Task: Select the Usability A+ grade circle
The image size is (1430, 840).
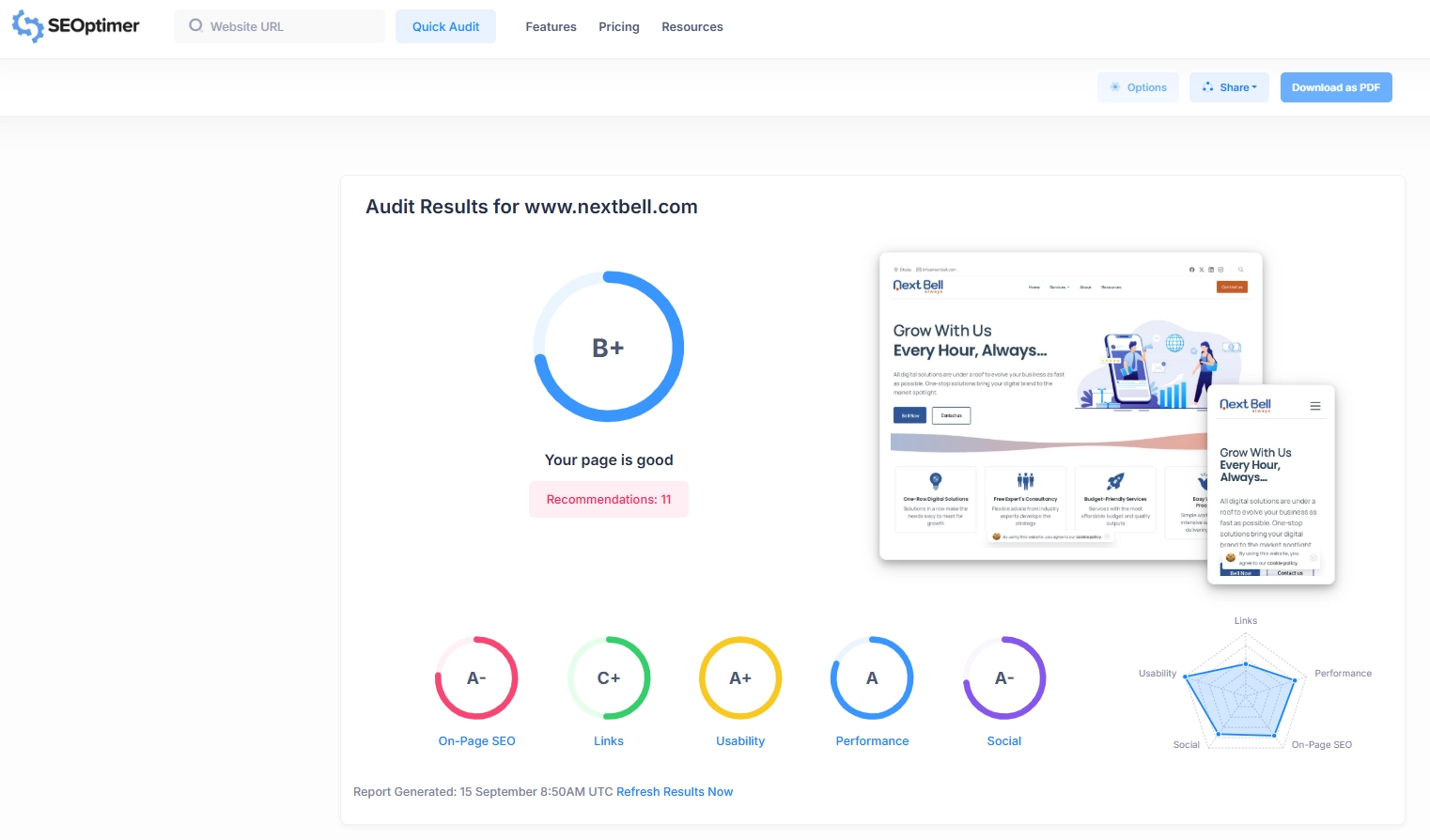Action: (x=740, y=678)
